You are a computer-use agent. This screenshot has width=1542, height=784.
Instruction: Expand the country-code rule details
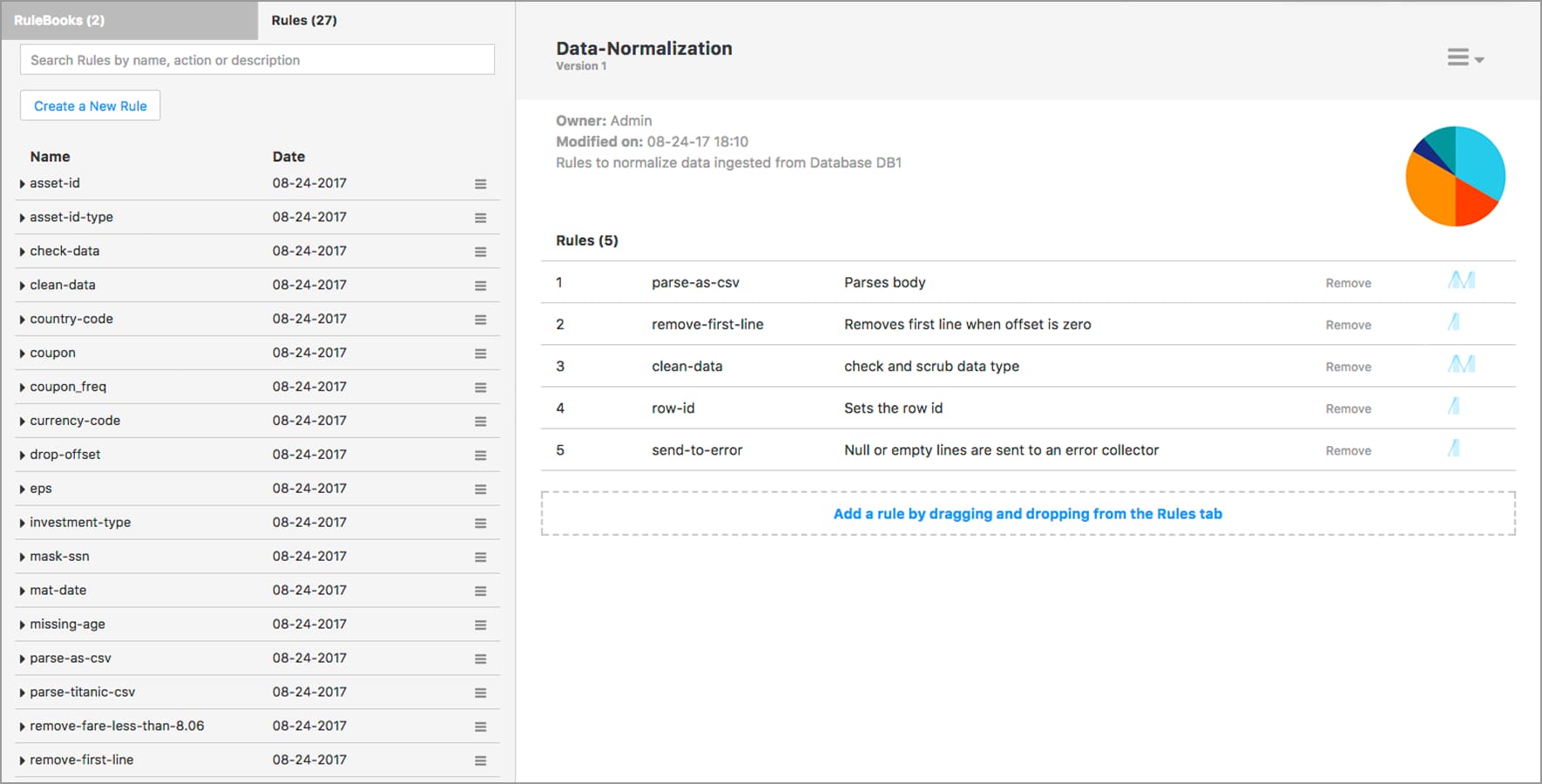click(x=22, y=320)
